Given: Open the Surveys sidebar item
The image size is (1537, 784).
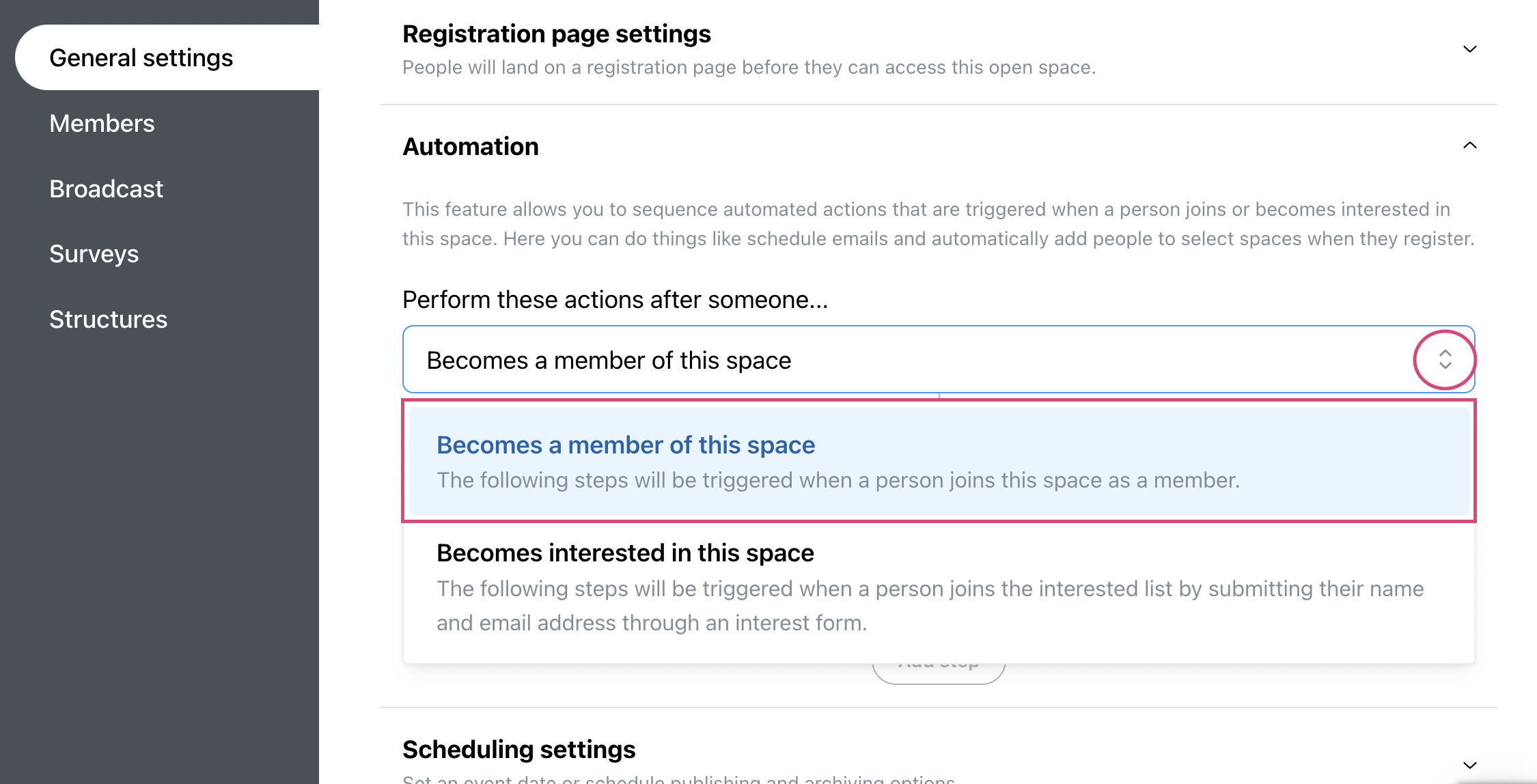Looking at the screenshot, I should click(x=94, y=254).
